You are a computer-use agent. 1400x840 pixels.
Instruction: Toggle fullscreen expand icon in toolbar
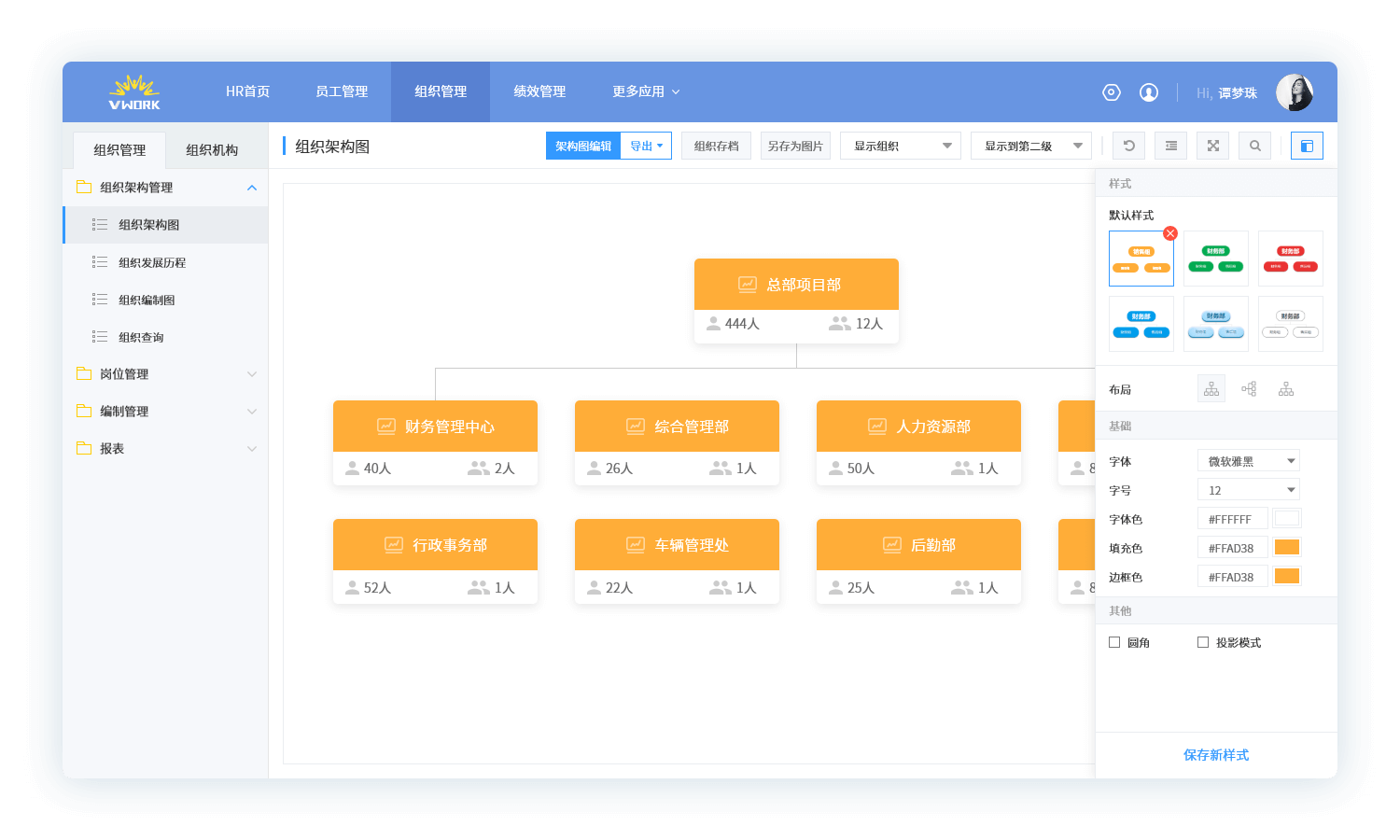[1212, 146]
